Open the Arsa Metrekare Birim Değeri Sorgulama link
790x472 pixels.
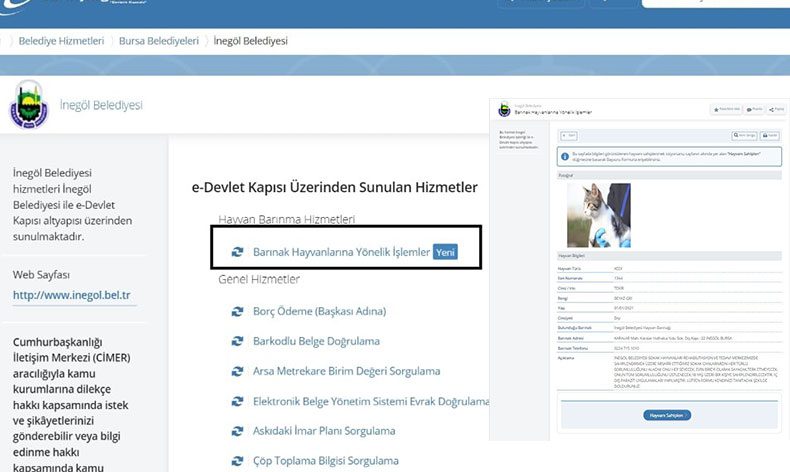pos(347,371)
